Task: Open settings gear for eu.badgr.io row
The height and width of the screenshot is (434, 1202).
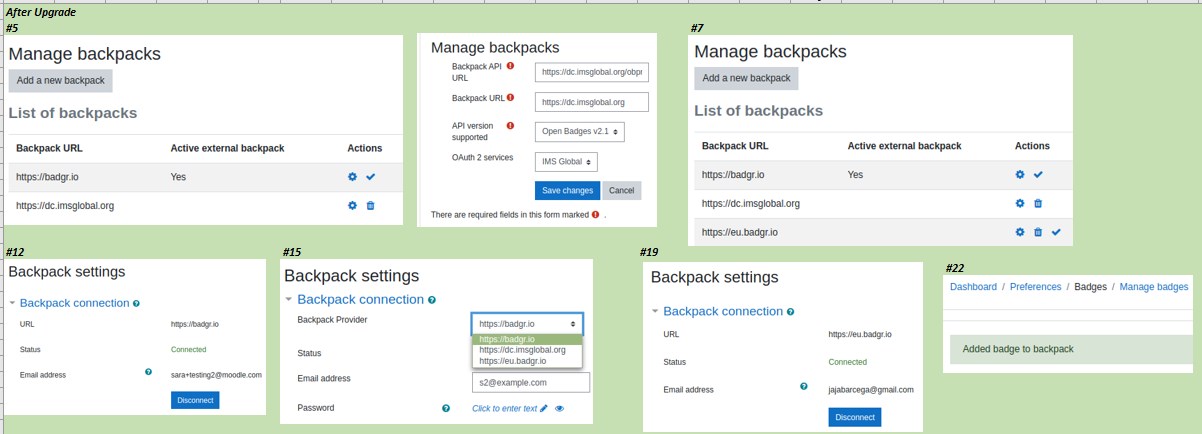Action: 1019,232
